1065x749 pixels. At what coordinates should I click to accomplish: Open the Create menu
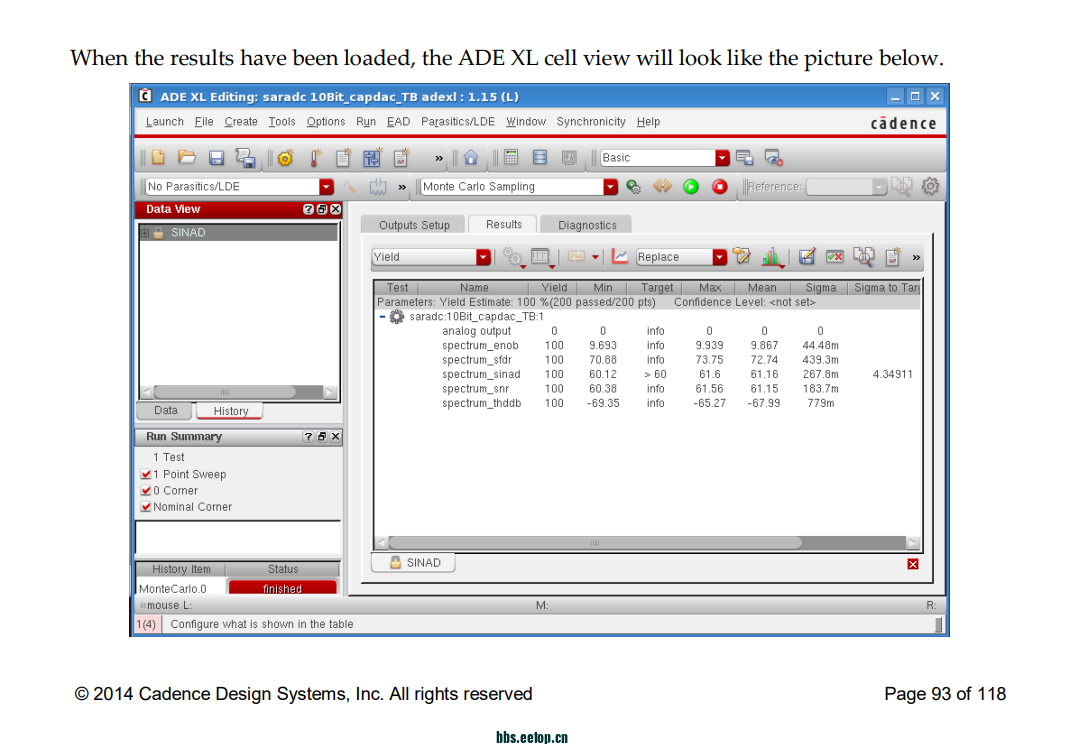pos(241,122)
